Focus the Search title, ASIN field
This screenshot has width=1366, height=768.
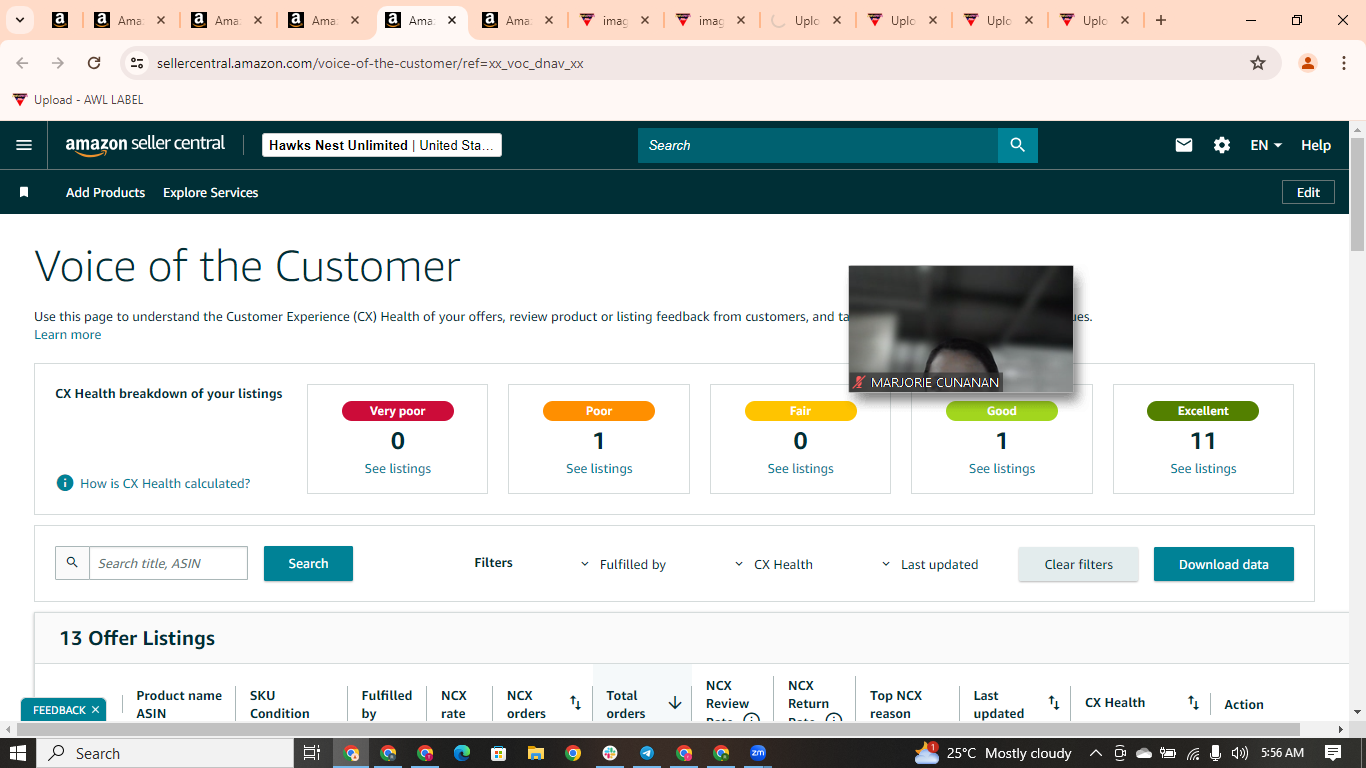pos(168,563)
